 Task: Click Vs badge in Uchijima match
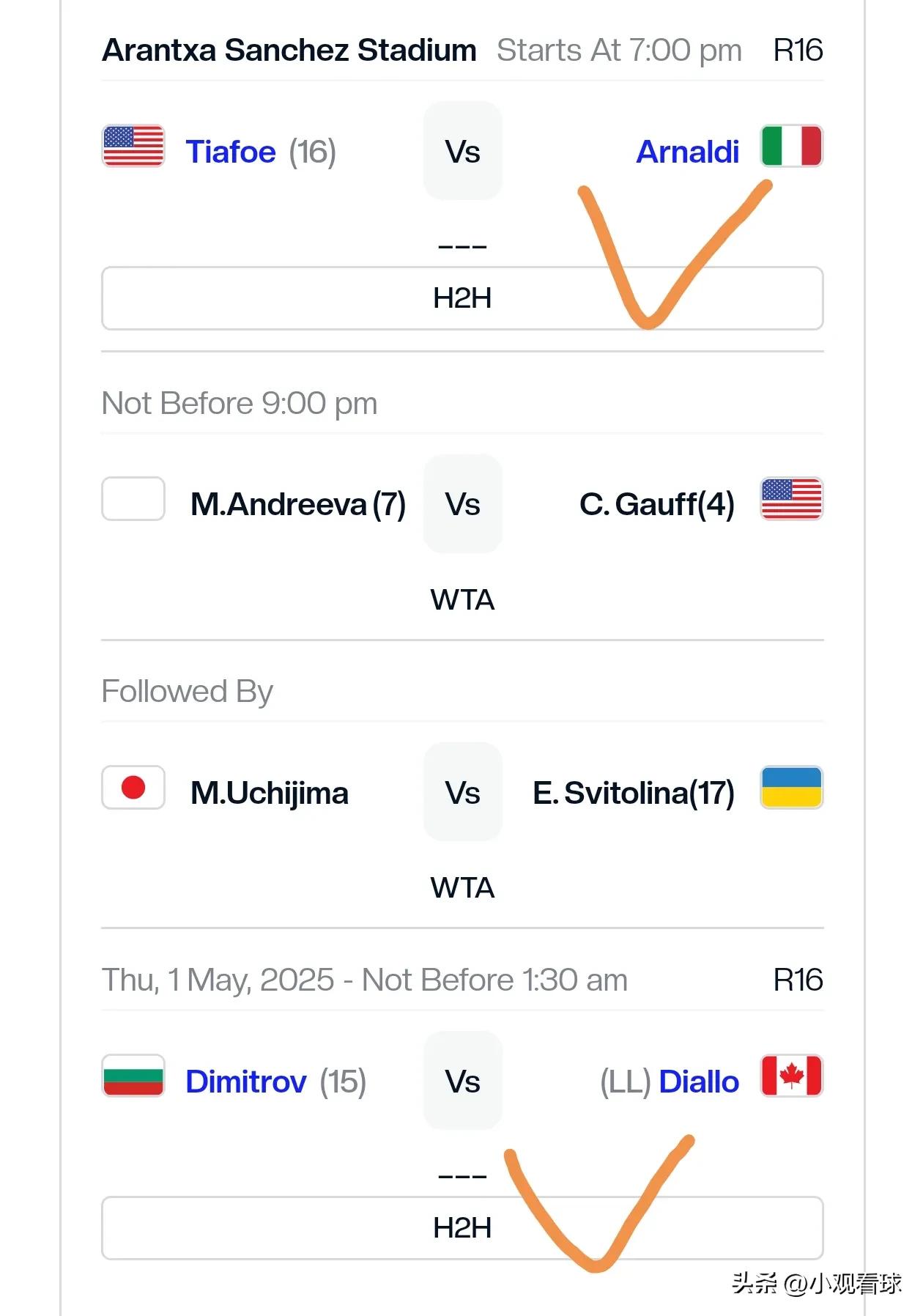click(x=463, y=792)
